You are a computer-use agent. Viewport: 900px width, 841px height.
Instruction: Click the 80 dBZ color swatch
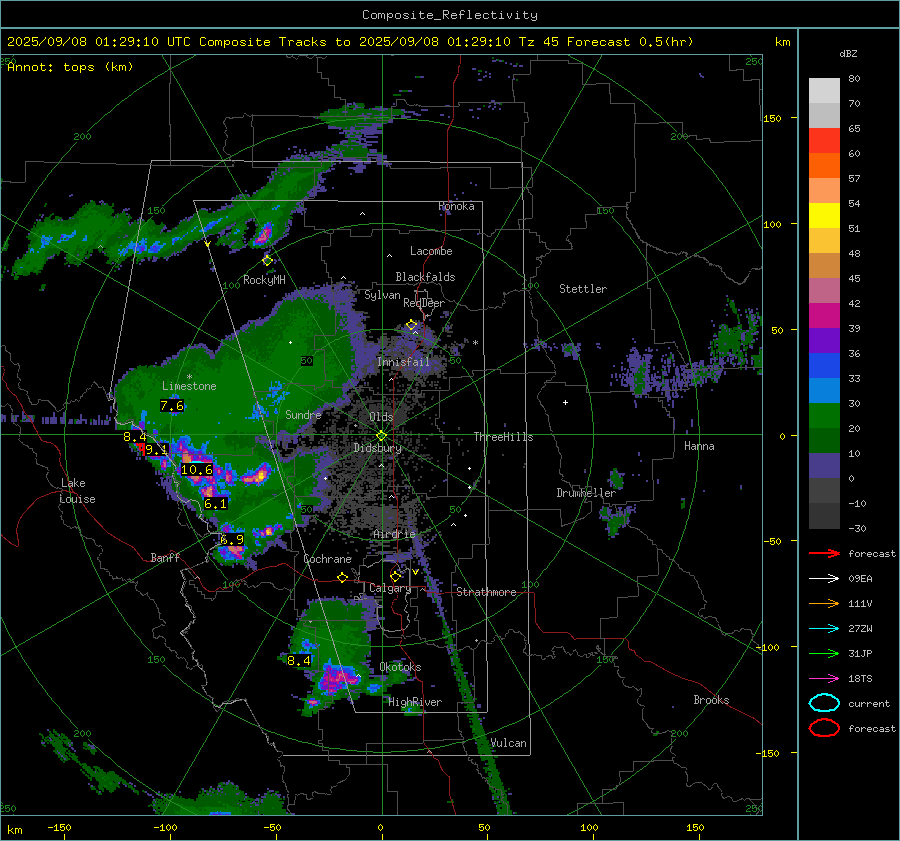[824, 90]
